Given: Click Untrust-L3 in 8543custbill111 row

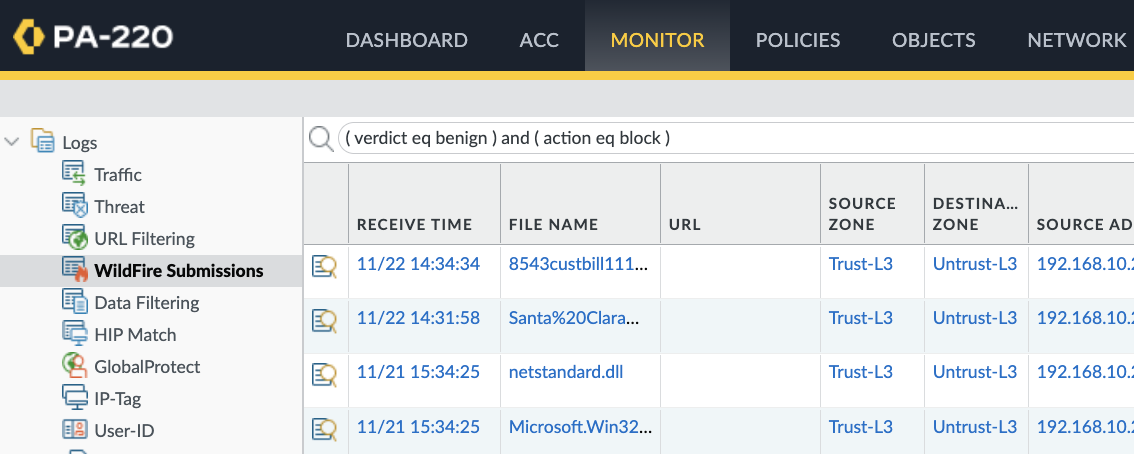Looking at the screenshot, I should point(975,264).
